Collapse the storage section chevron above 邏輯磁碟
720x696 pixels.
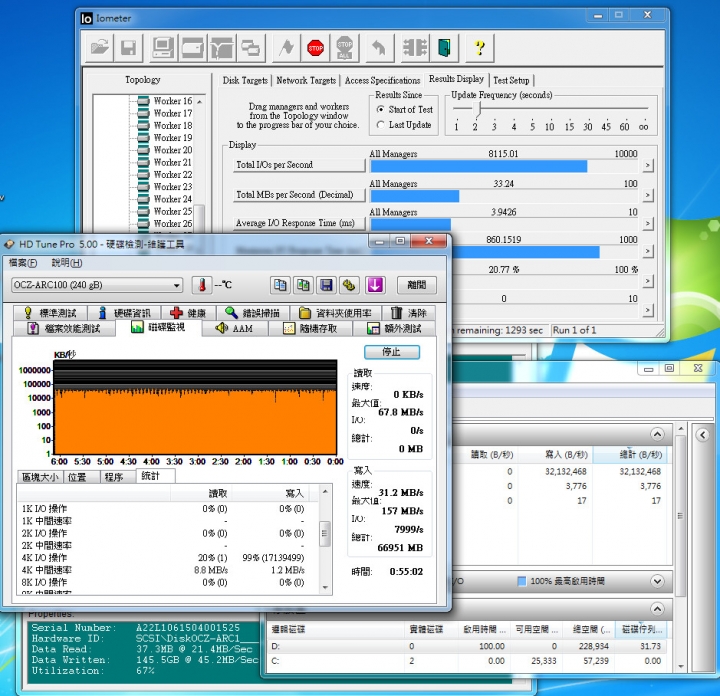657,609
